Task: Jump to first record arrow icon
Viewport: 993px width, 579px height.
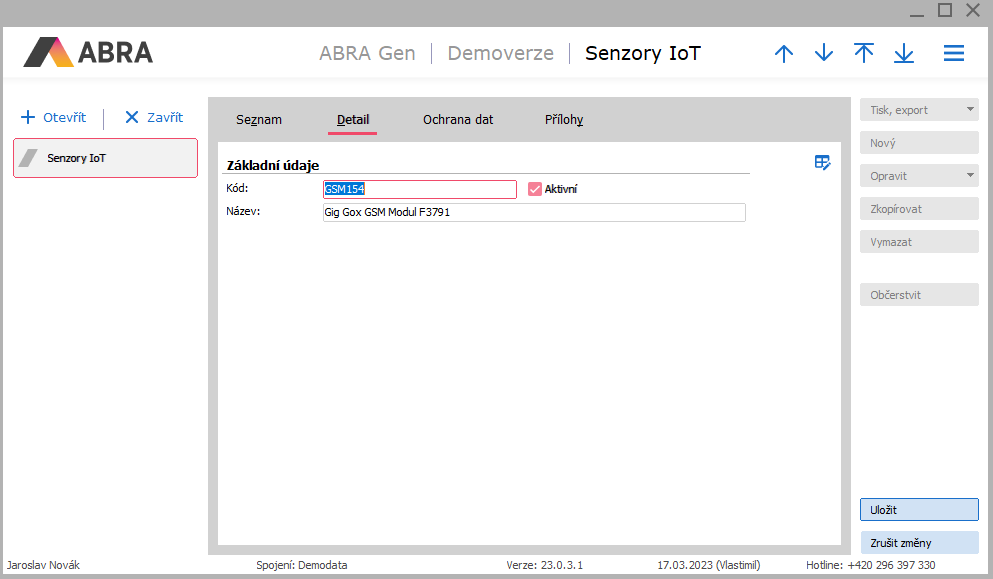Action: tap(864, 54)
